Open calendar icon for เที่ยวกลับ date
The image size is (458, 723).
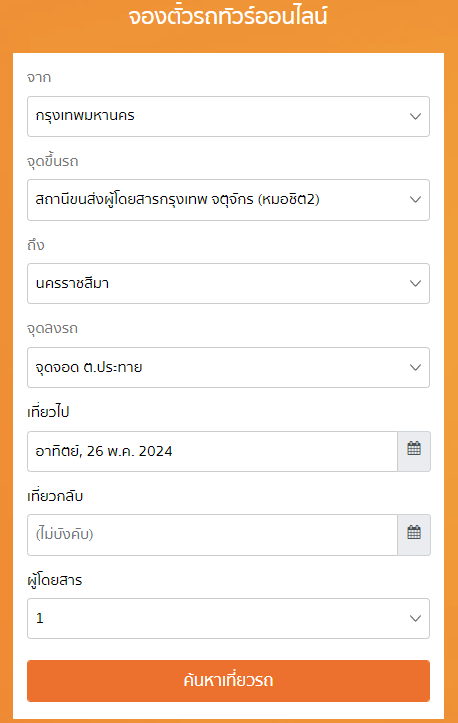(x=414, y=534)
